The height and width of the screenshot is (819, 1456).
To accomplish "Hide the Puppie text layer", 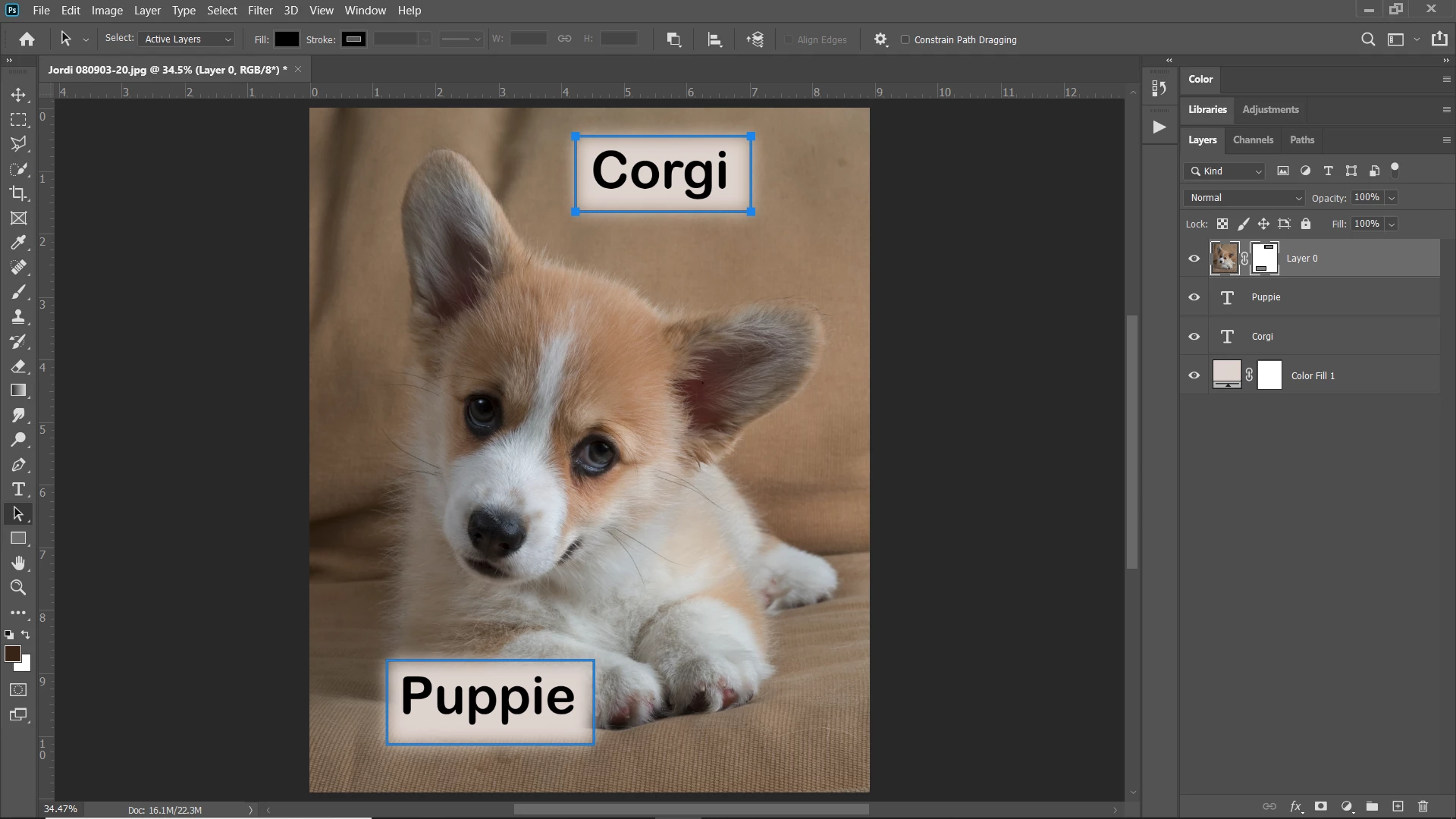I will (1194, 297).
